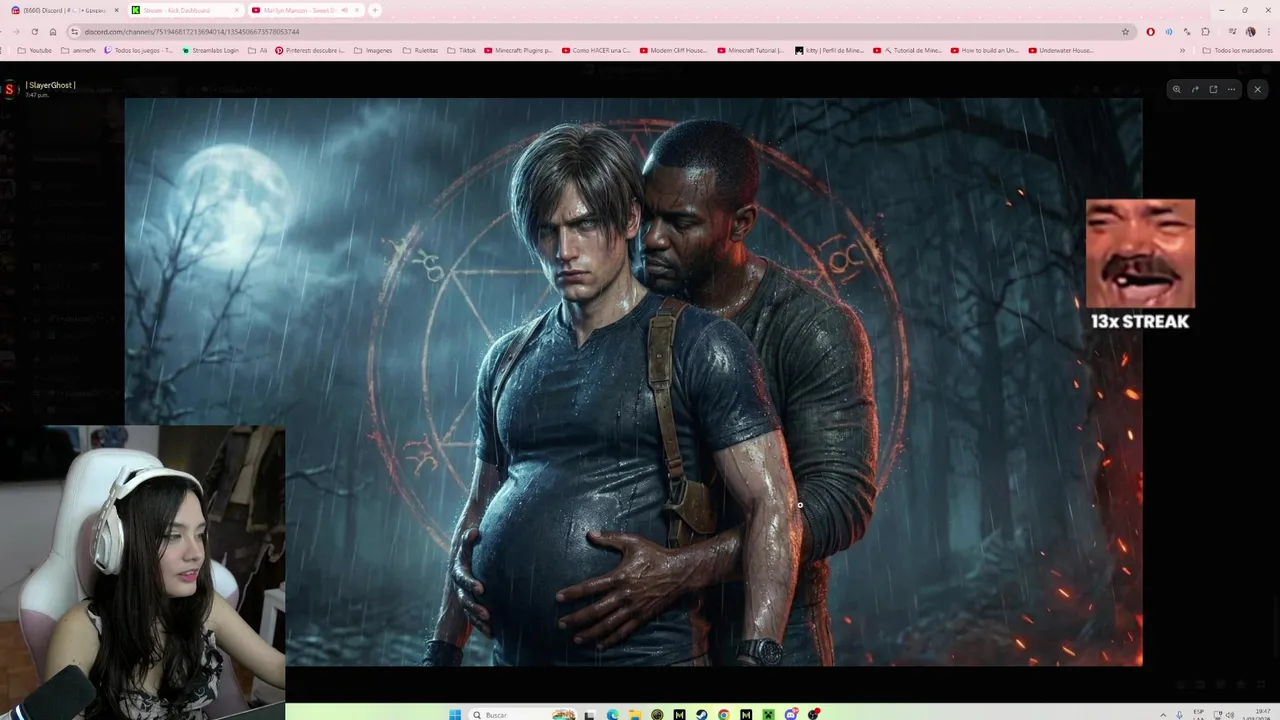Open the browser three-dot menu
Screen dimensions: 1280x720
(x=1267, y=32)
